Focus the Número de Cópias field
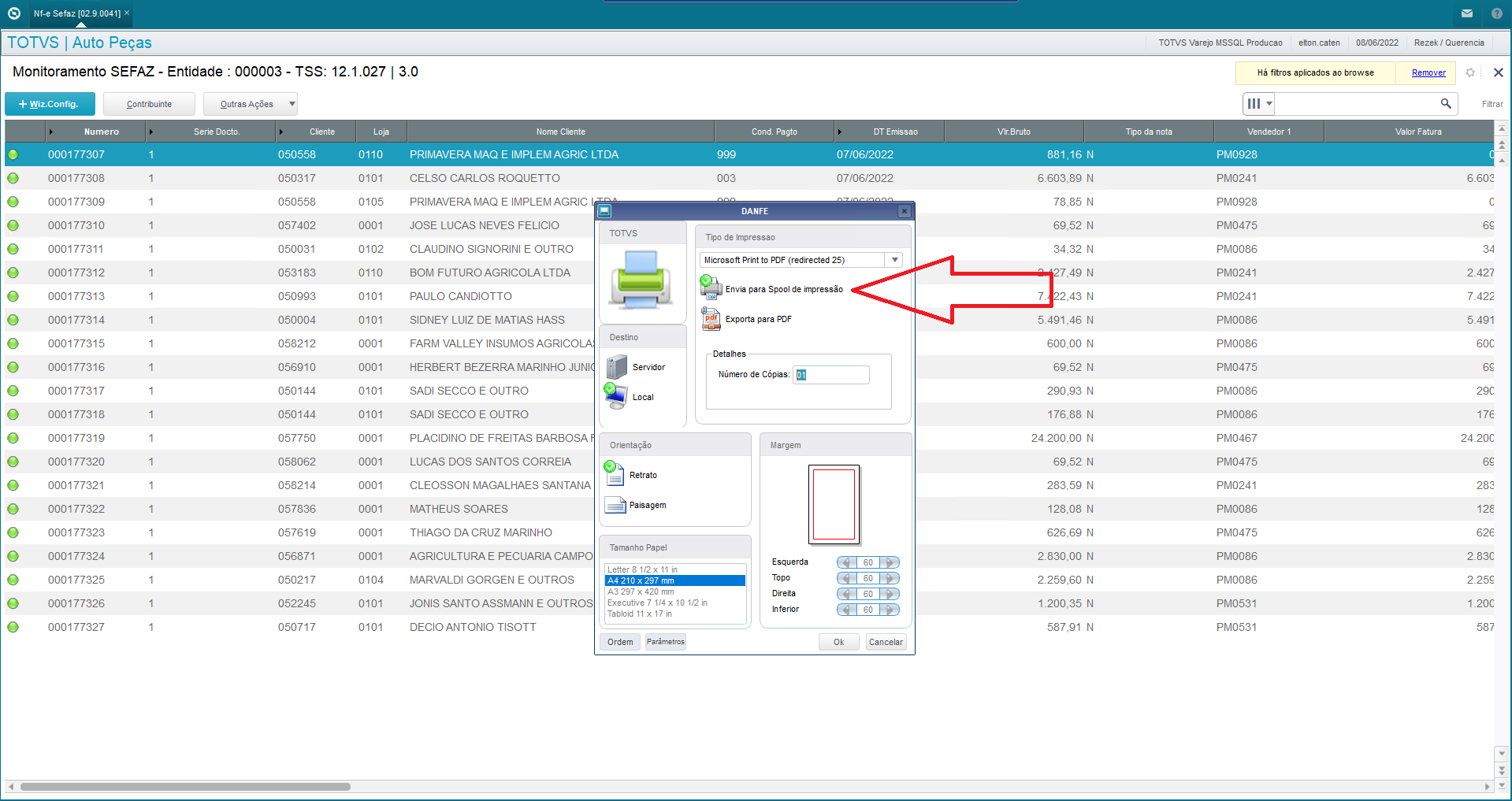Viewport: 1512px width, 801px height. [x=831, y=375]
